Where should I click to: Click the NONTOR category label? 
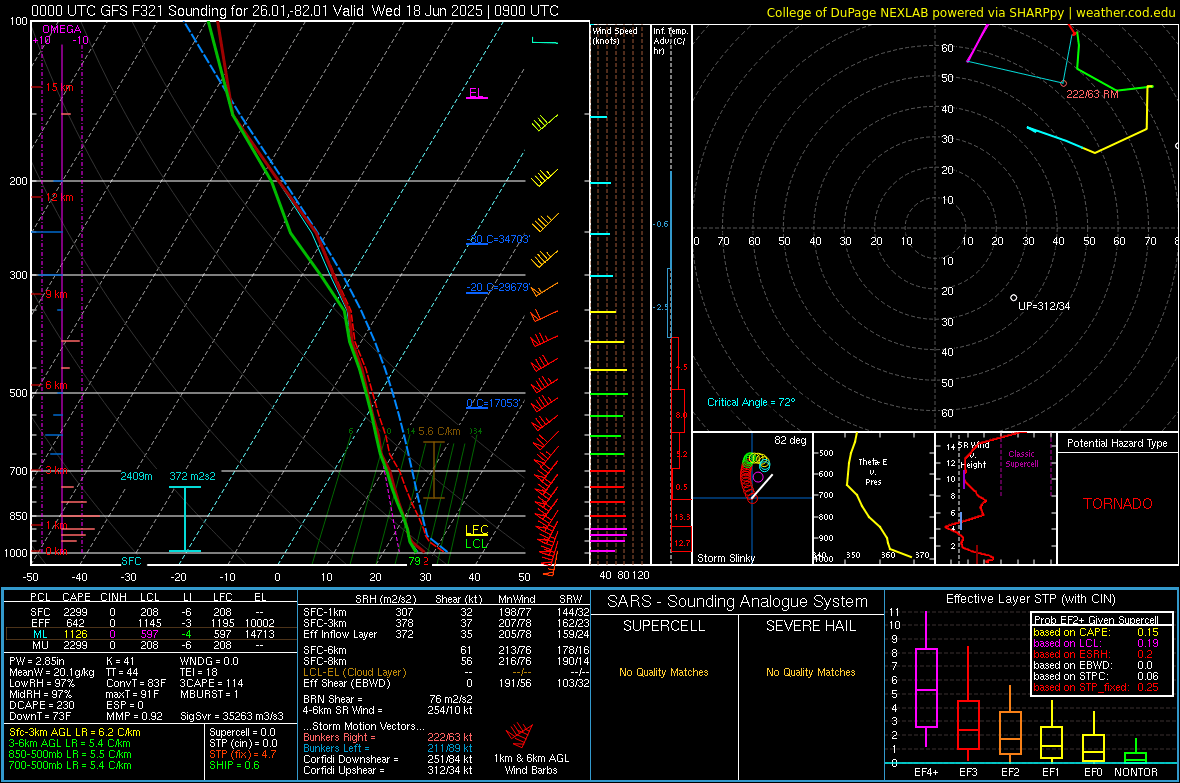click(1136, 772)
